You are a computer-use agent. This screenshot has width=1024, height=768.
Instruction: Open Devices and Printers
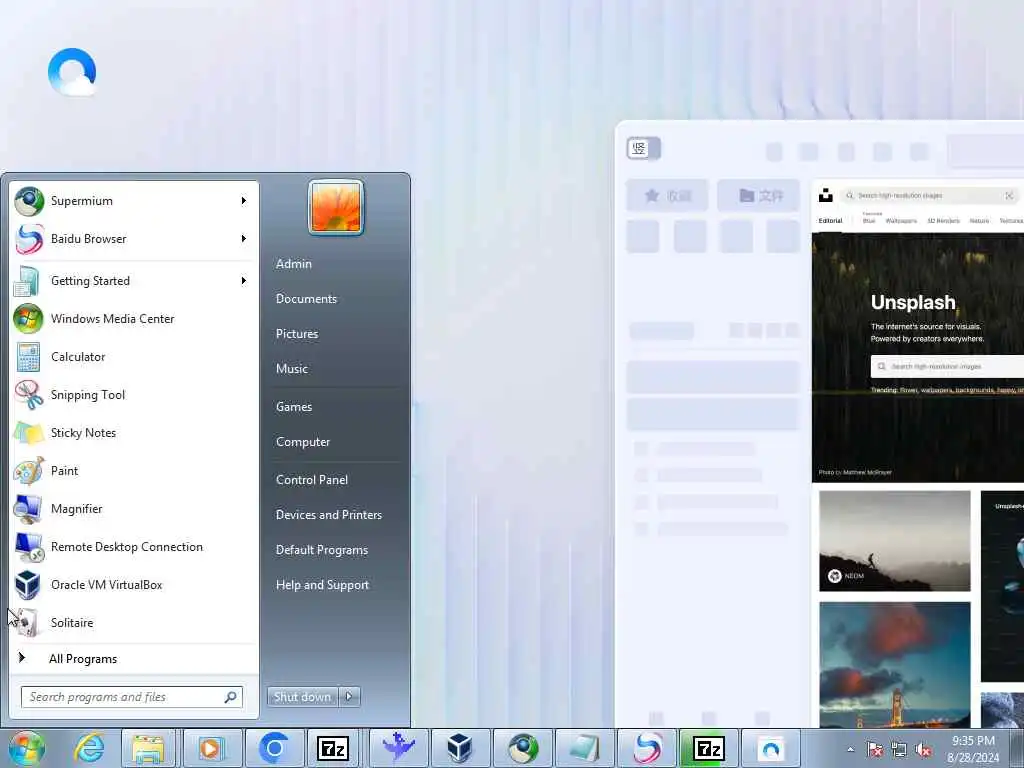329,515
